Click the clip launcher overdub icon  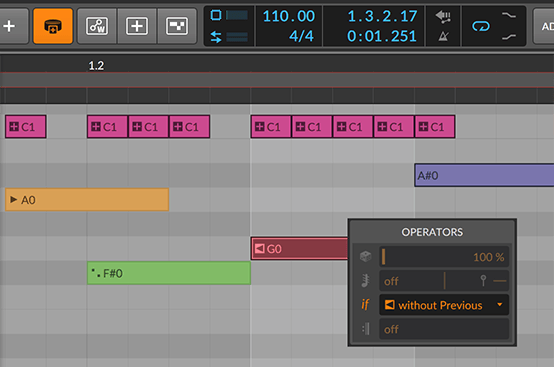pyautogui.click(x=177, y=26)
